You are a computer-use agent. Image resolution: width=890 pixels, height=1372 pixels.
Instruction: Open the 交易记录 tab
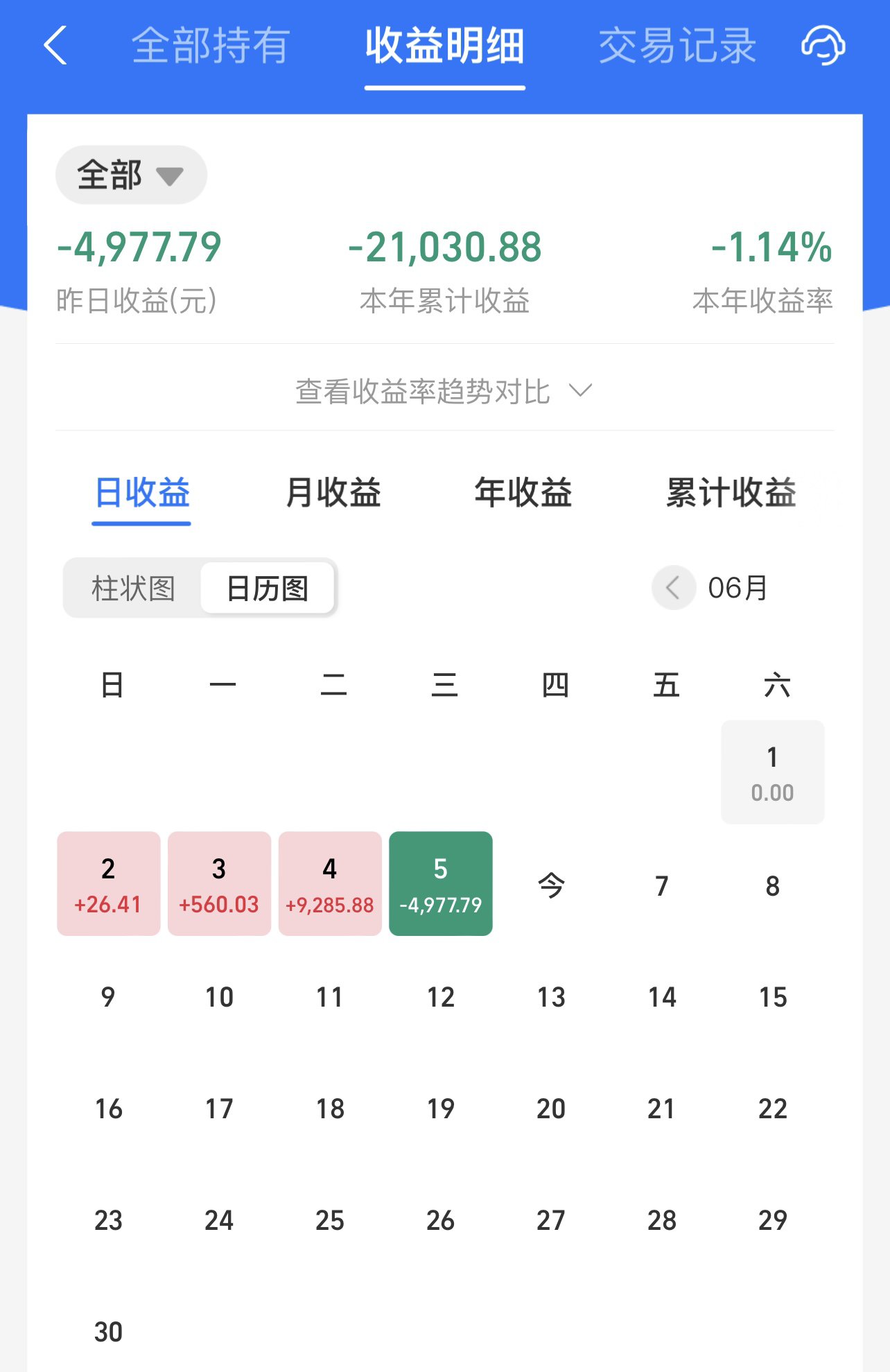point(677,46)
